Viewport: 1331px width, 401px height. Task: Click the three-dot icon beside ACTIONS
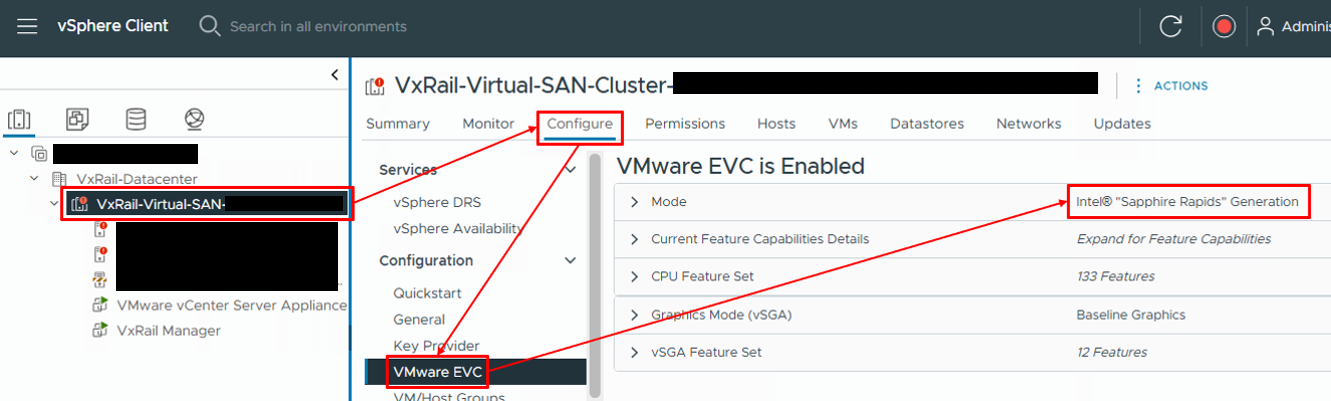(x=1138, y=86)
